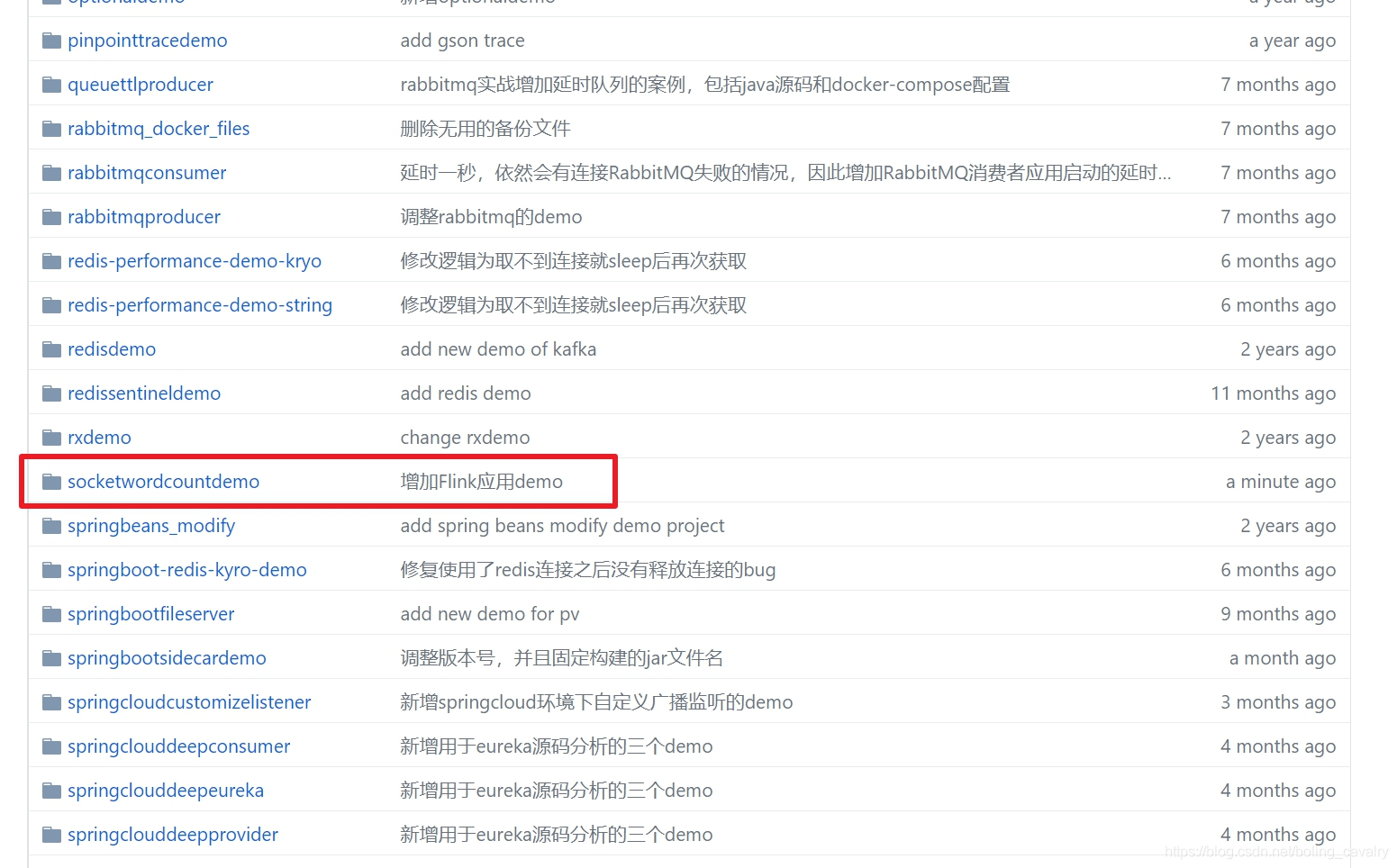View commit about redis连接 release bug
This screenshot has height=868, width=1397.
588,570
